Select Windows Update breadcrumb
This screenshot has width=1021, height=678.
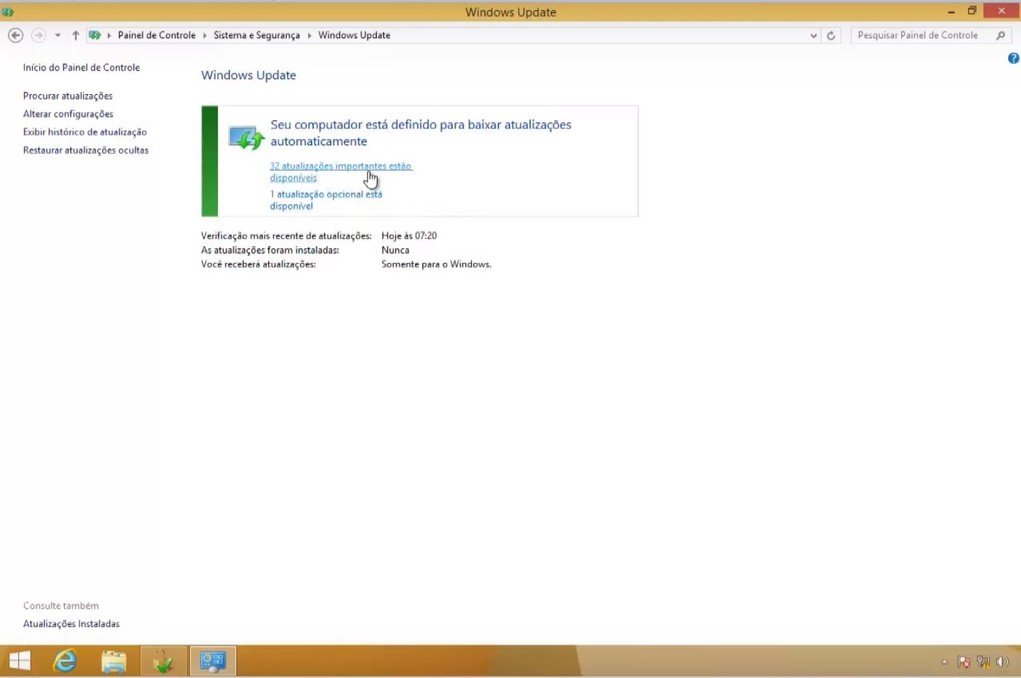coord(354,35)
